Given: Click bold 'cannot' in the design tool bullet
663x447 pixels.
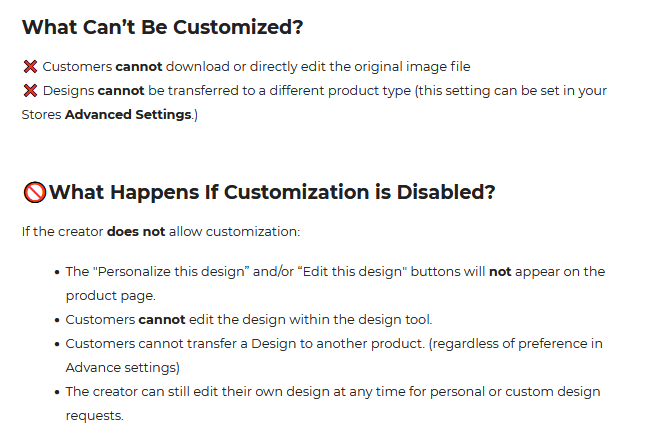Looking at the screenshot, I should [162, 319].
